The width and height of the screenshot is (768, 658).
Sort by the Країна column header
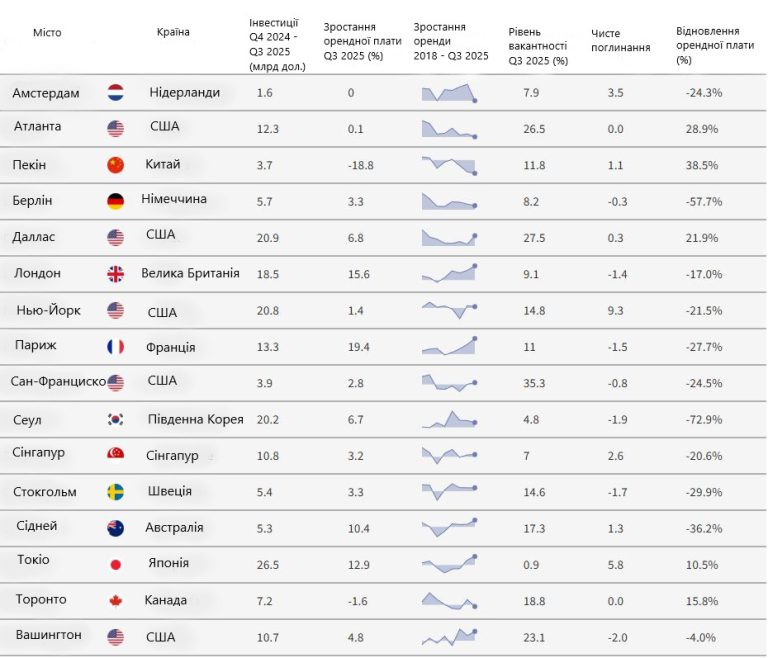(173, 32)
